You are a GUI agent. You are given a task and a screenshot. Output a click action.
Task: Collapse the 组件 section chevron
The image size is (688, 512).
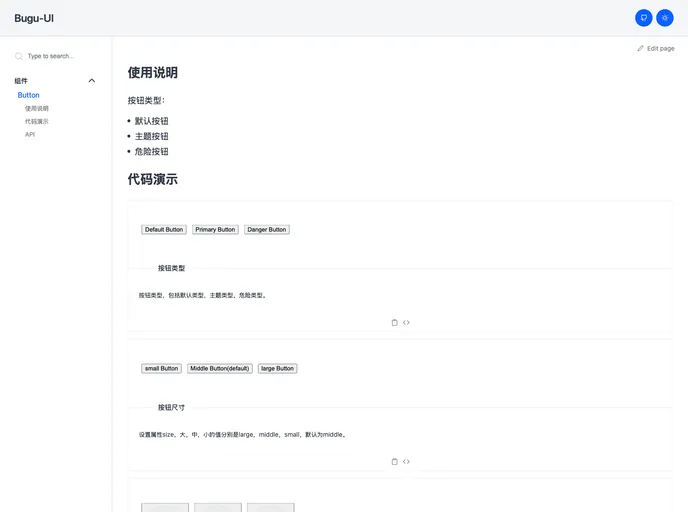tap(92, 81)
